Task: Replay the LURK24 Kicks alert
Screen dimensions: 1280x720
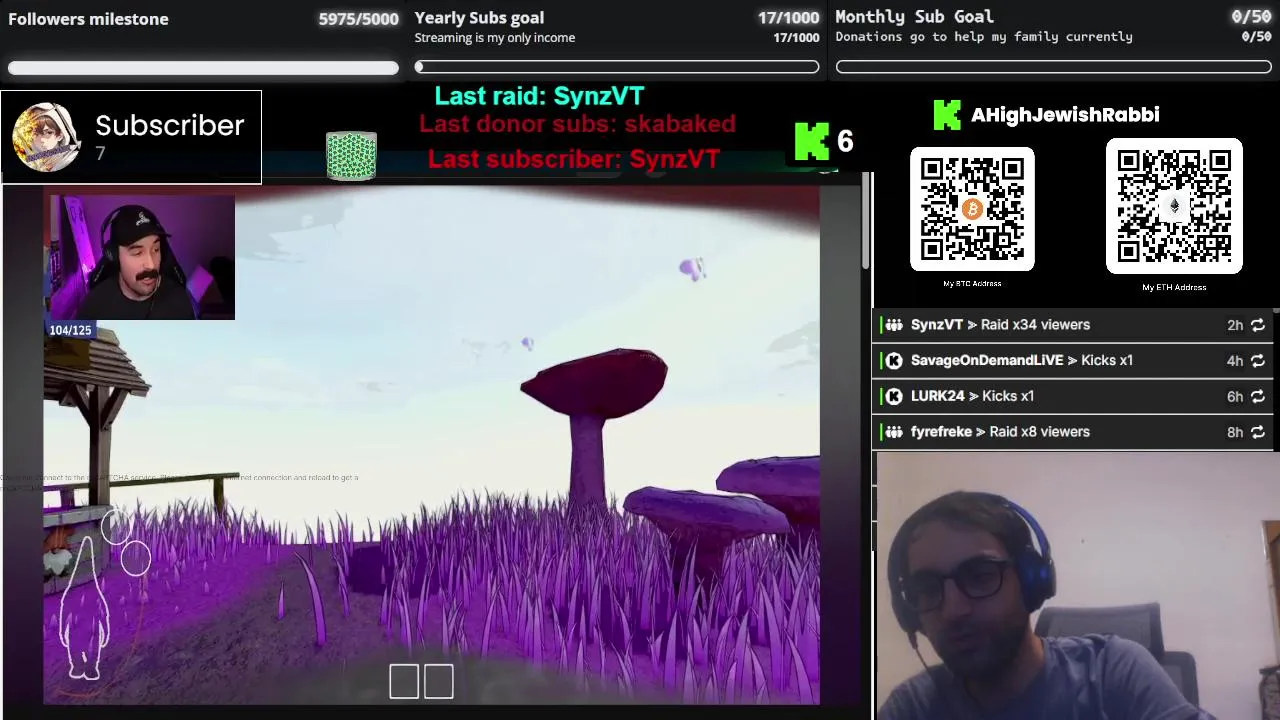Action: [x=1258, y=397]
